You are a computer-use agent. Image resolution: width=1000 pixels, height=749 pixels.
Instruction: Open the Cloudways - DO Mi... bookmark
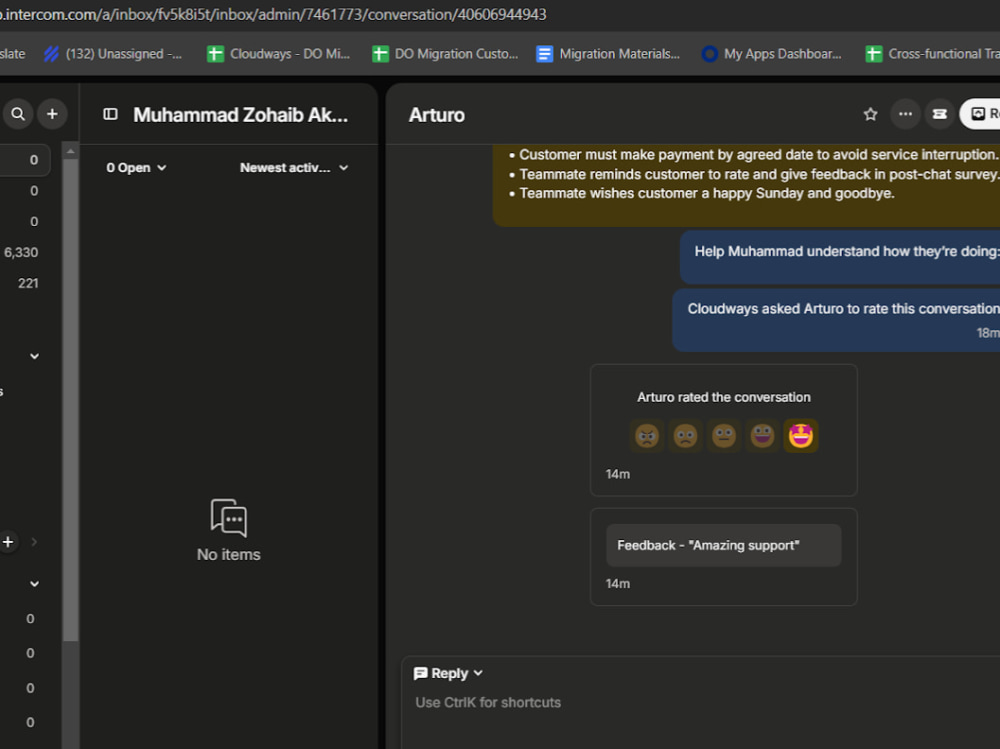[x=279, y=54]
